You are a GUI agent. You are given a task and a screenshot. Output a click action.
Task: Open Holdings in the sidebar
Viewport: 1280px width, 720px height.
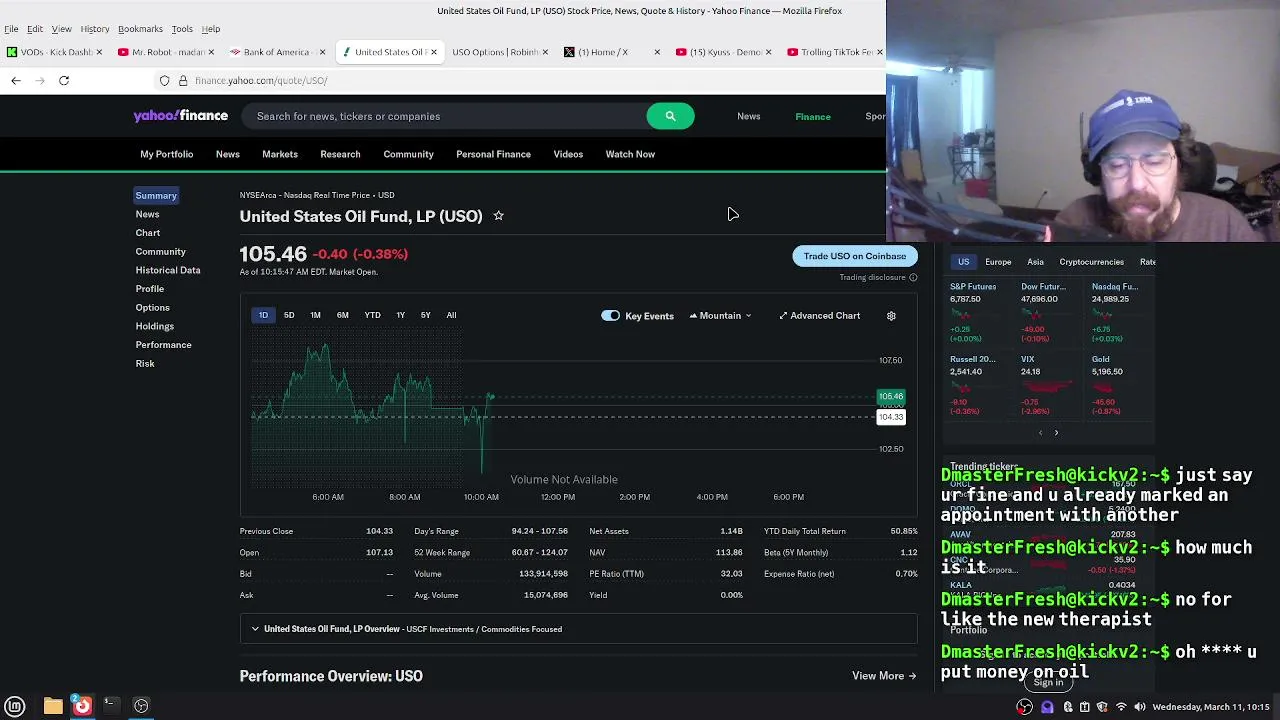[154, 326]
